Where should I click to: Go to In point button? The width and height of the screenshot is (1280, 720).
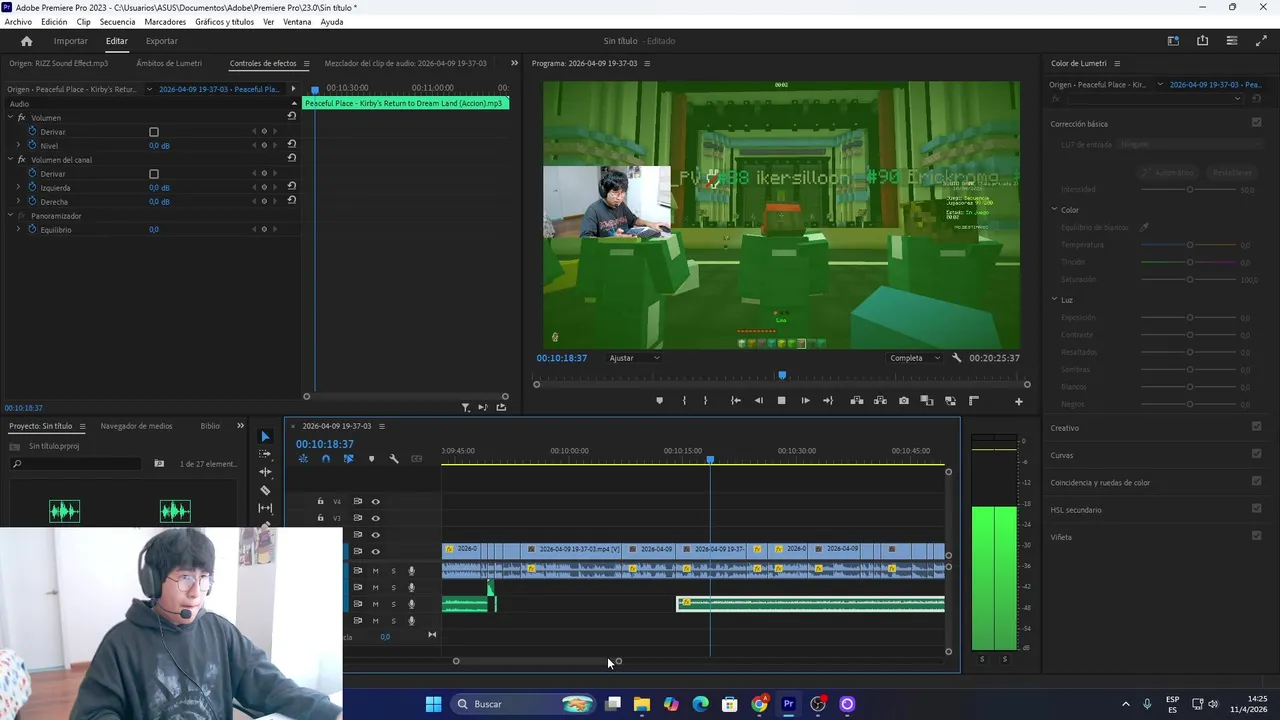(x=736, y=401)
